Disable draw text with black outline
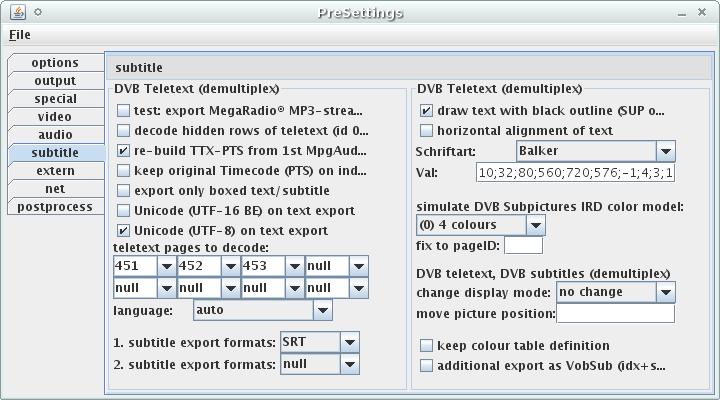Screen dimensions: 720x400 427,110
